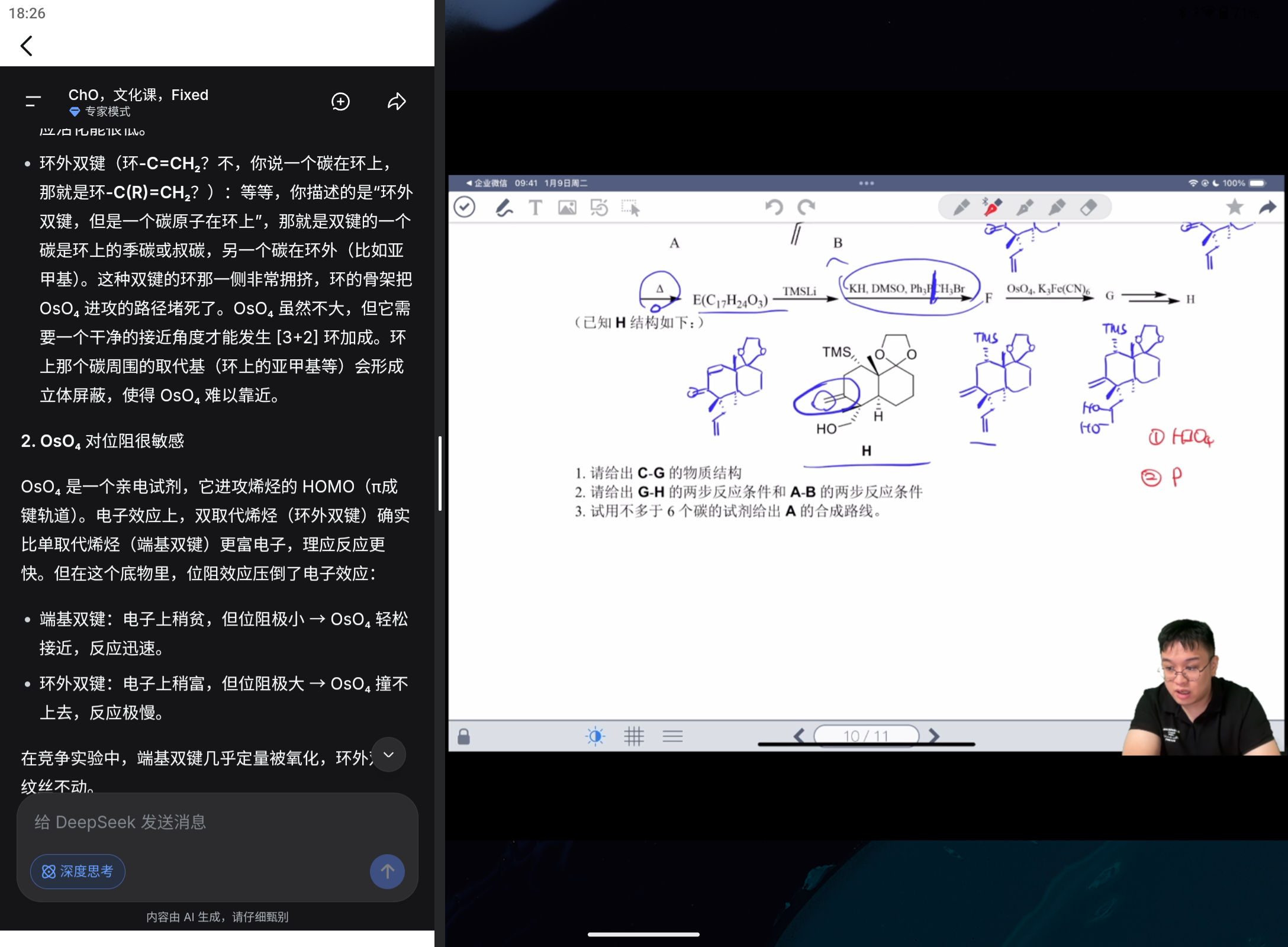
Task: Start a new chat with plus icon
Action: coord(340,102)
